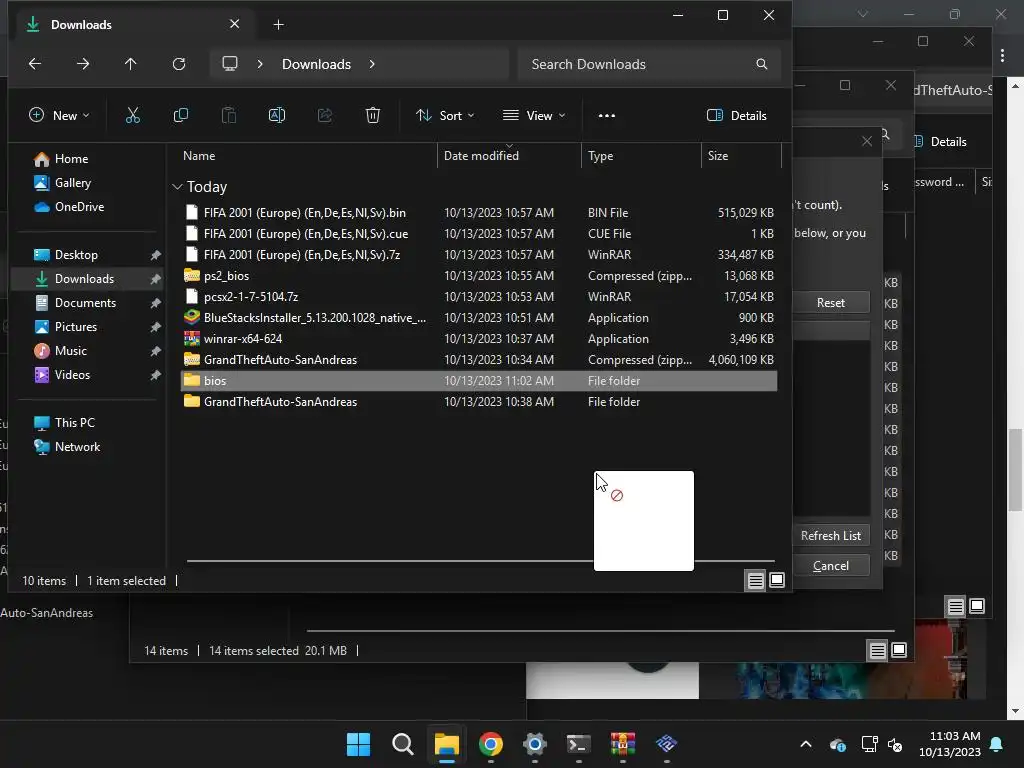Click the search magnifier in Search Downloads
This screenshot has height=768, width=1024.
coord(761,64)
